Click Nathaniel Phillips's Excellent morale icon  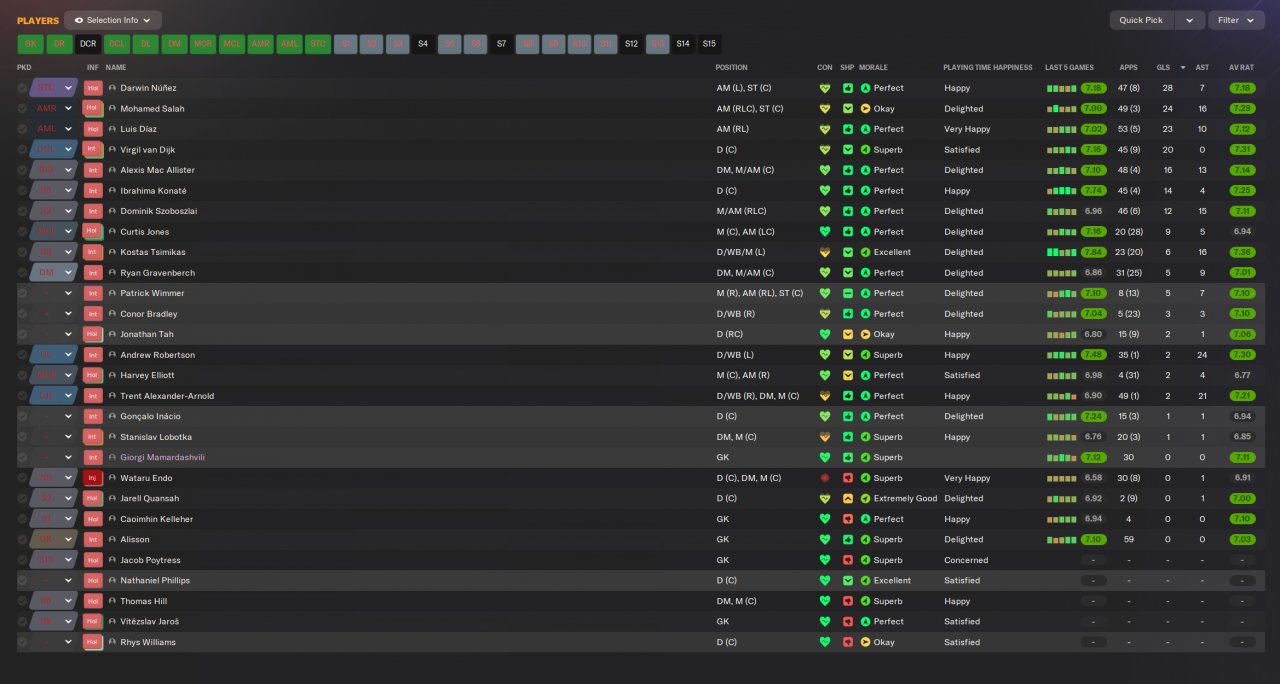(866, 580)
